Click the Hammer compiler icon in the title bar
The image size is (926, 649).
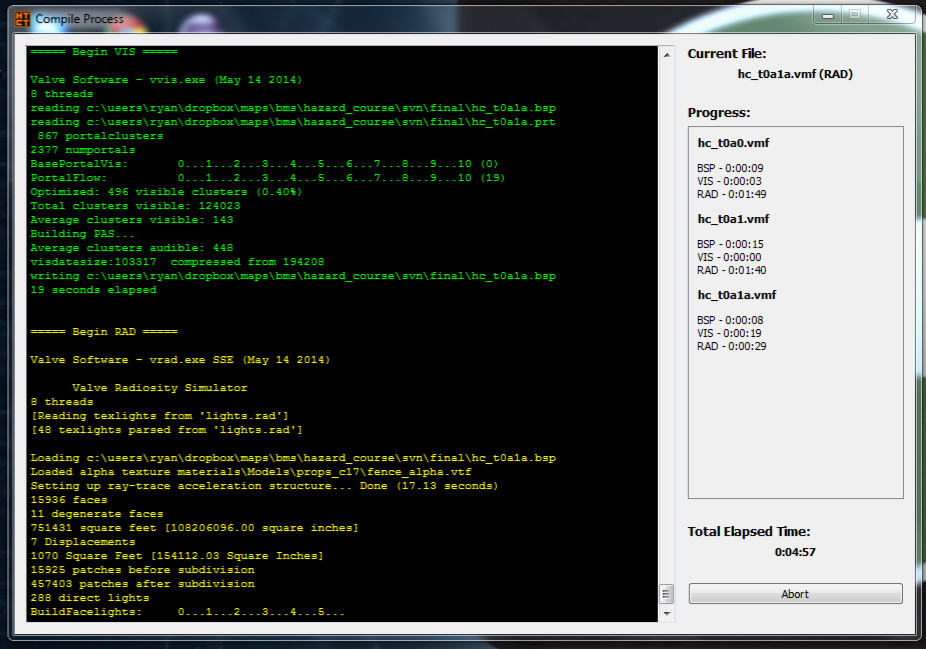[x=22, y=17]
